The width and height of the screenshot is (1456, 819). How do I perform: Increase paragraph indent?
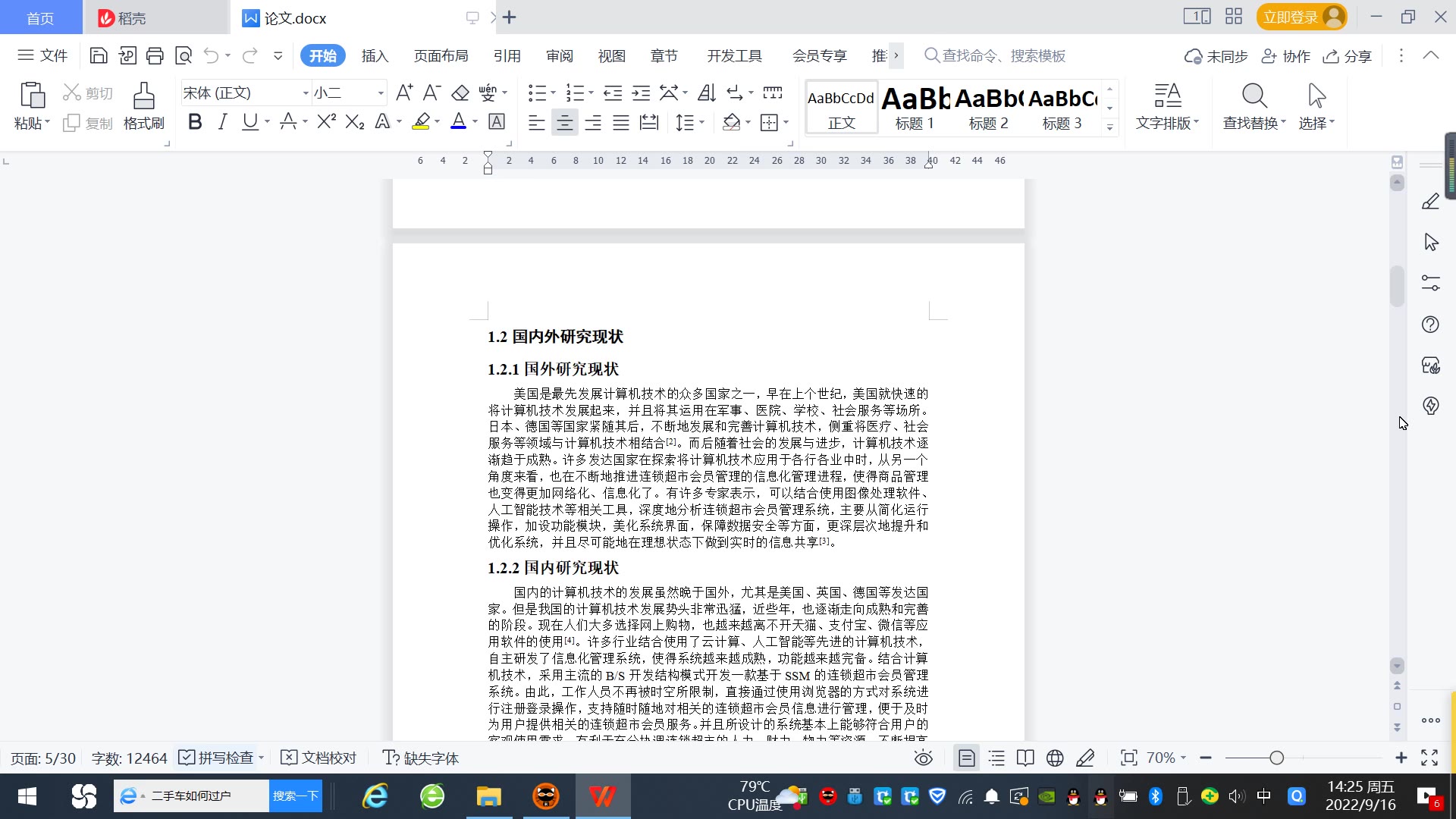pos(641,93)
